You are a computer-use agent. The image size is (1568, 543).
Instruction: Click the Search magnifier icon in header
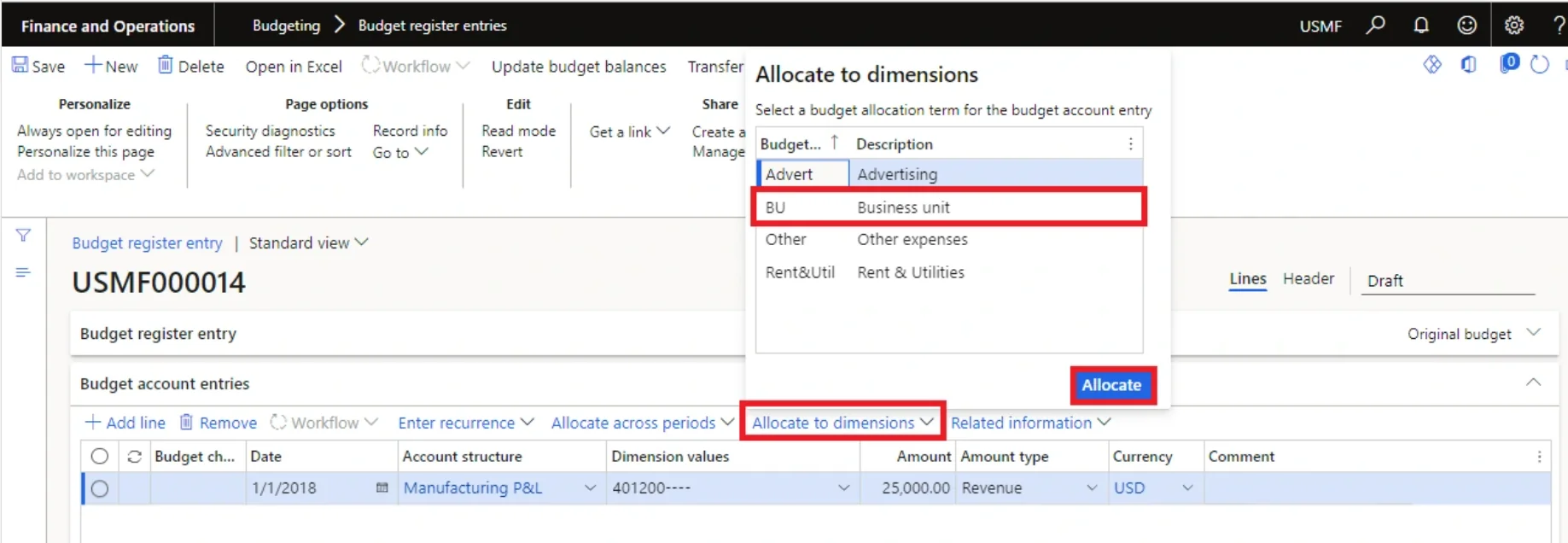1375,25
